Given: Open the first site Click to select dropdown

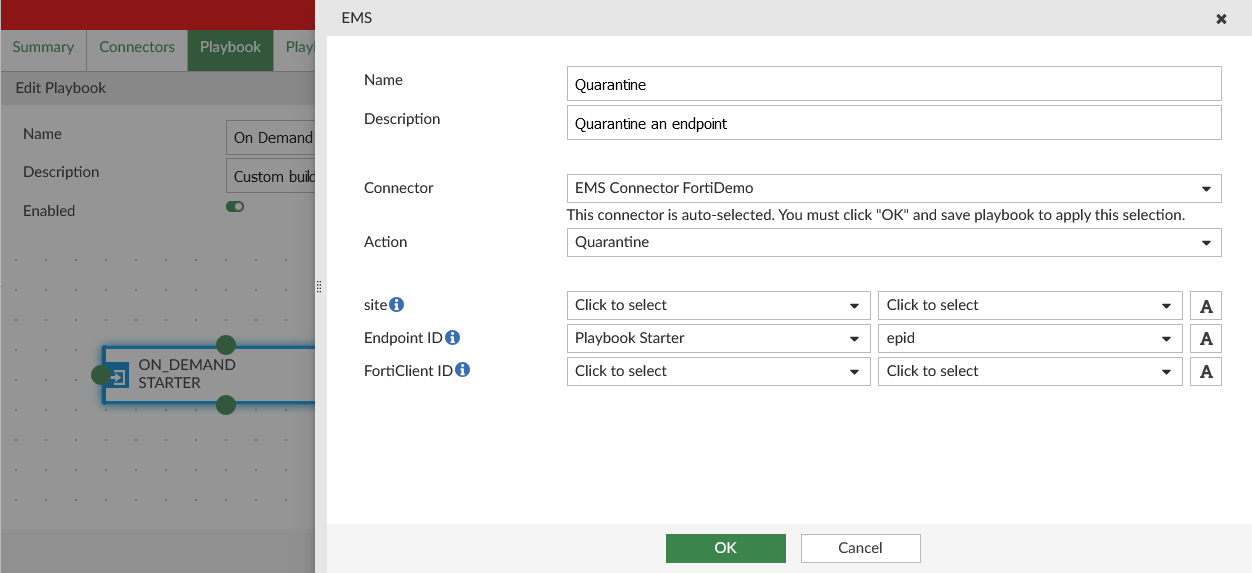Looking at the screenshot, I should 717,305.
